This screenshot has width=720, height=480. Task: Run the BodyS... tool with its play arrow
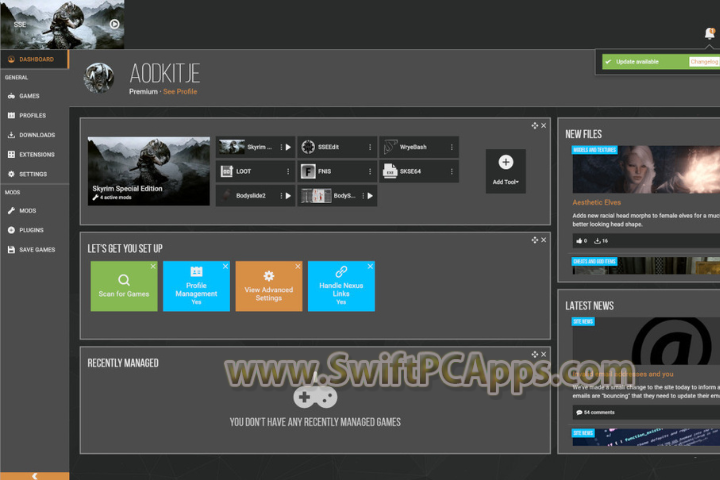click(x=370, y=196)
